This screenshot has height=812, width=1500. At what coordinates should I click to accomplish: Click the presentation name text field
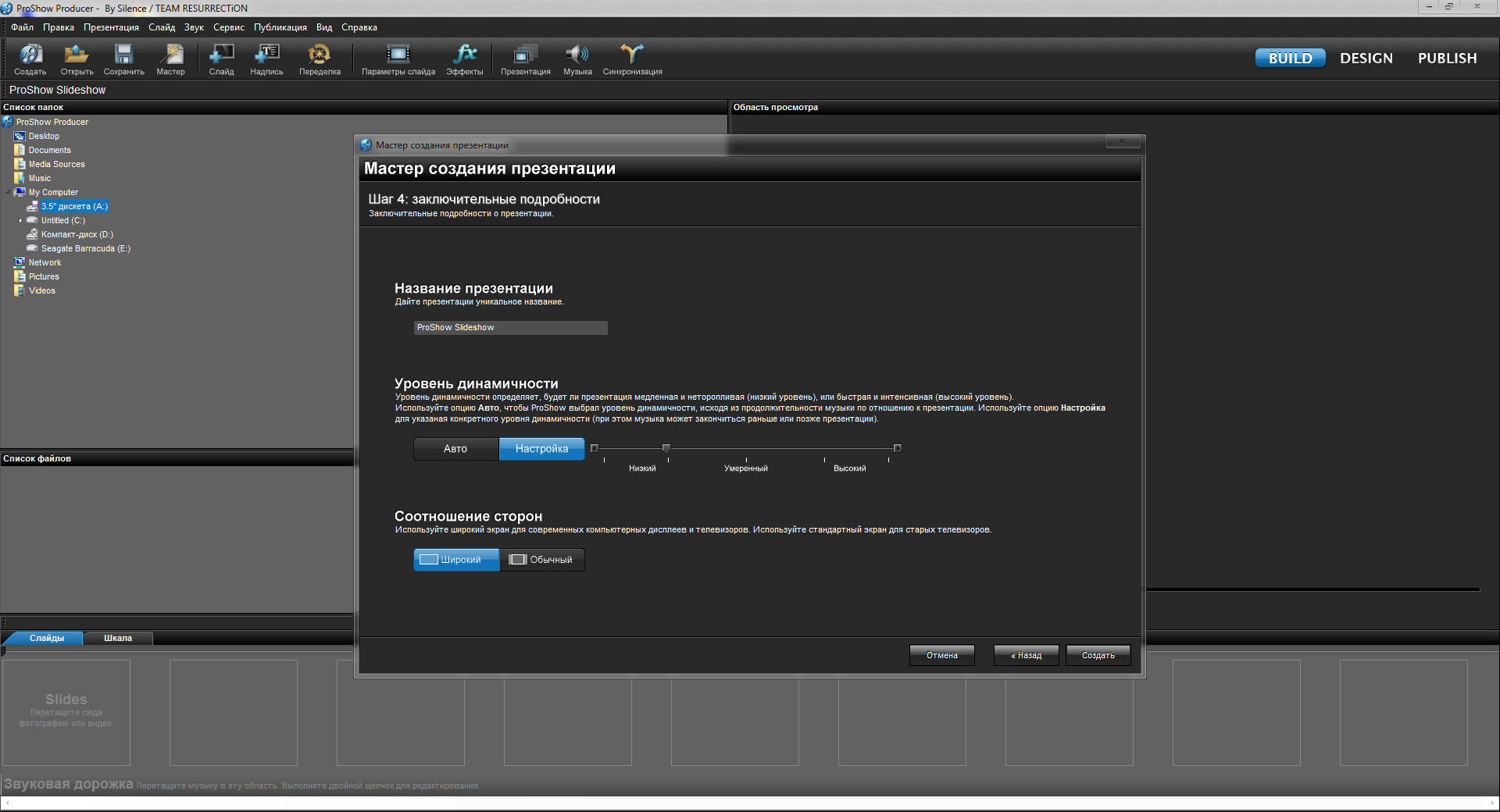click(510, 328)
